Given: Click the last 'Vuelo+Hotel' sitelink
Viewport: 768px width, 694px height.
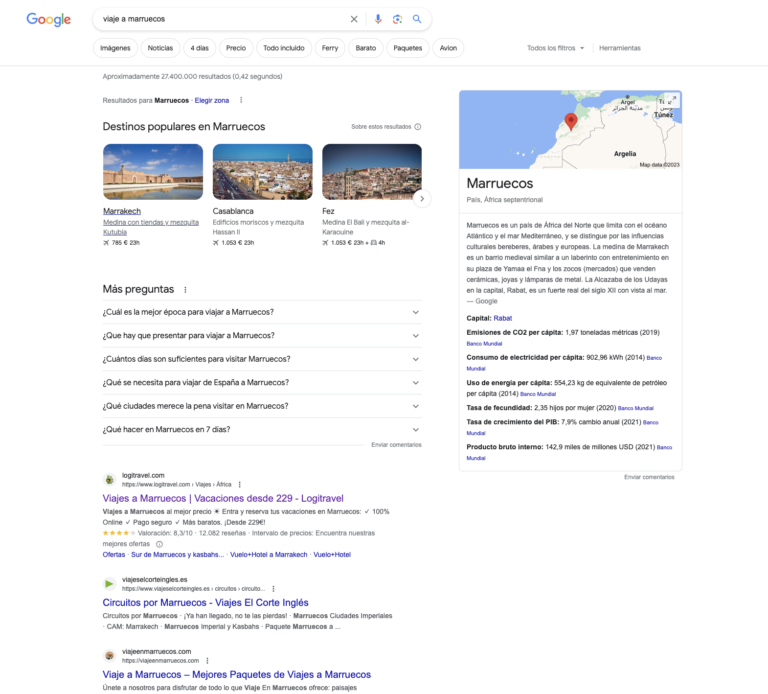Looking at the screenshot, I should pyautogui.click(x=332, y=554).
